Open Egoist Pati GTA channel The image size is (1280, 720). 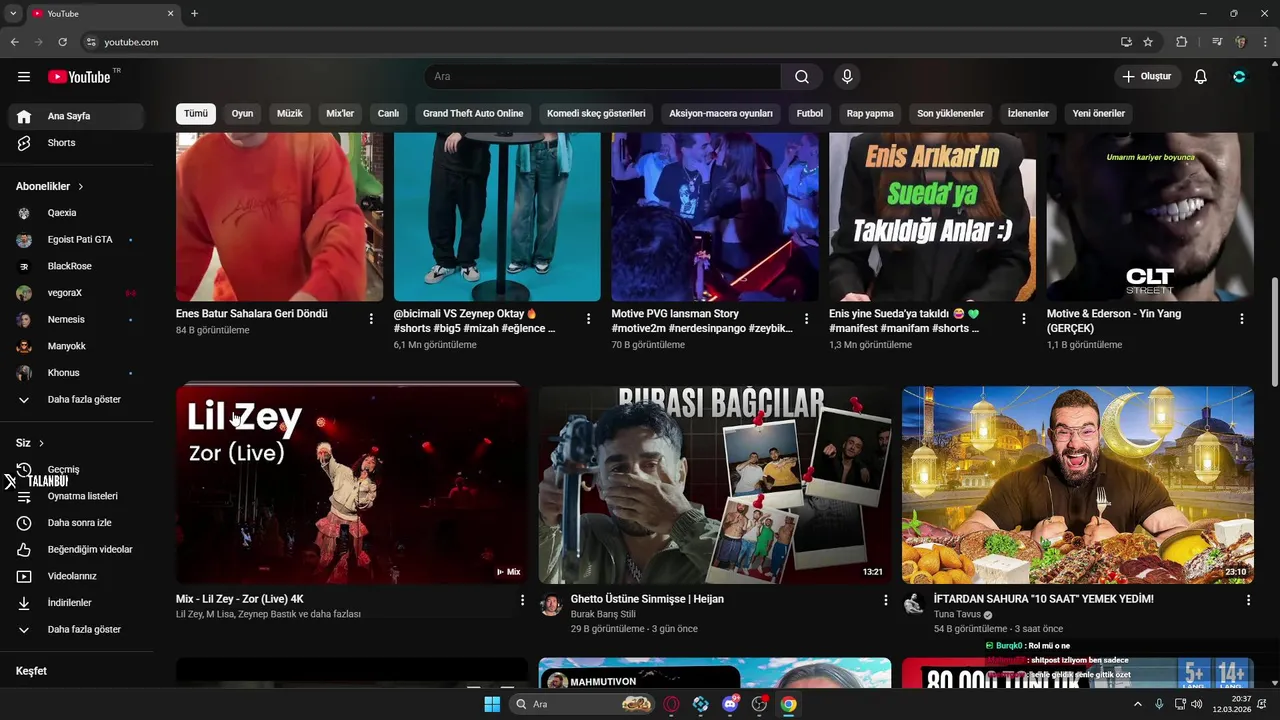pos(77,240)
